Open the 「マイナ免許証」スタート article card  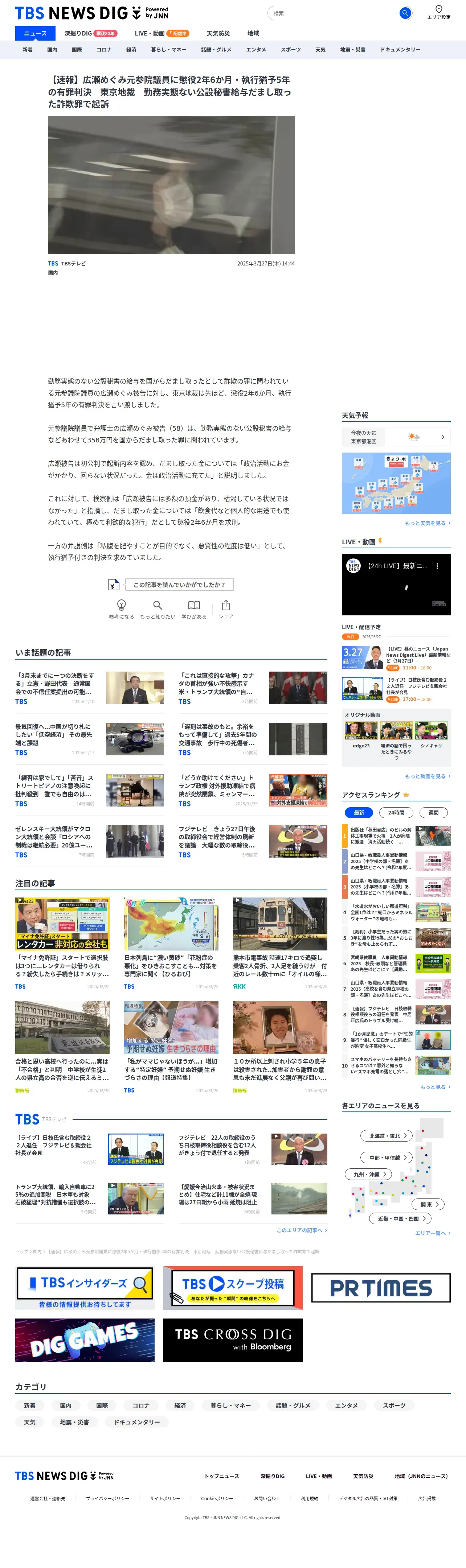pyautogui.click(x=62, y=943)
